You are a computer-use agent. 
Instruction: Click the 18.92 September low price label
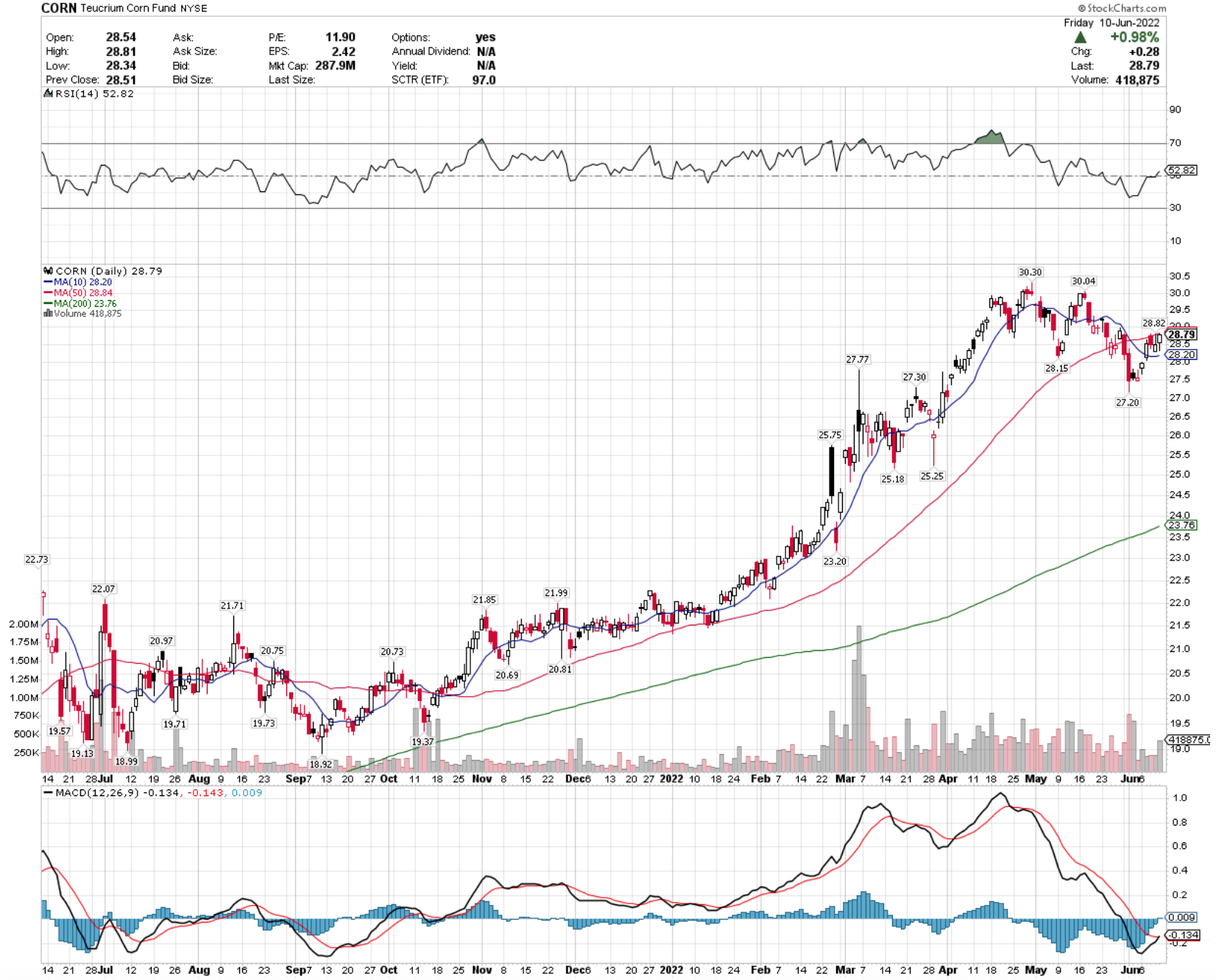tap(320, 764)
